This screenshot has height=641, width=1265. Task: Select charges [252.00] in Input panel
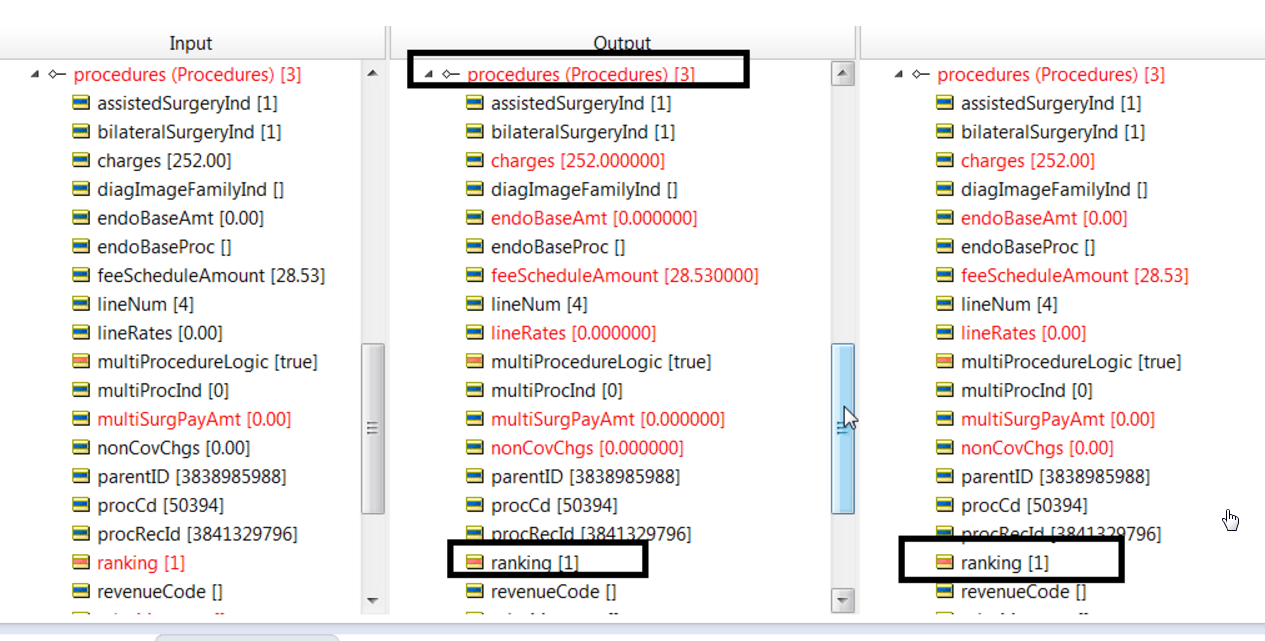[x=164, y=161]
